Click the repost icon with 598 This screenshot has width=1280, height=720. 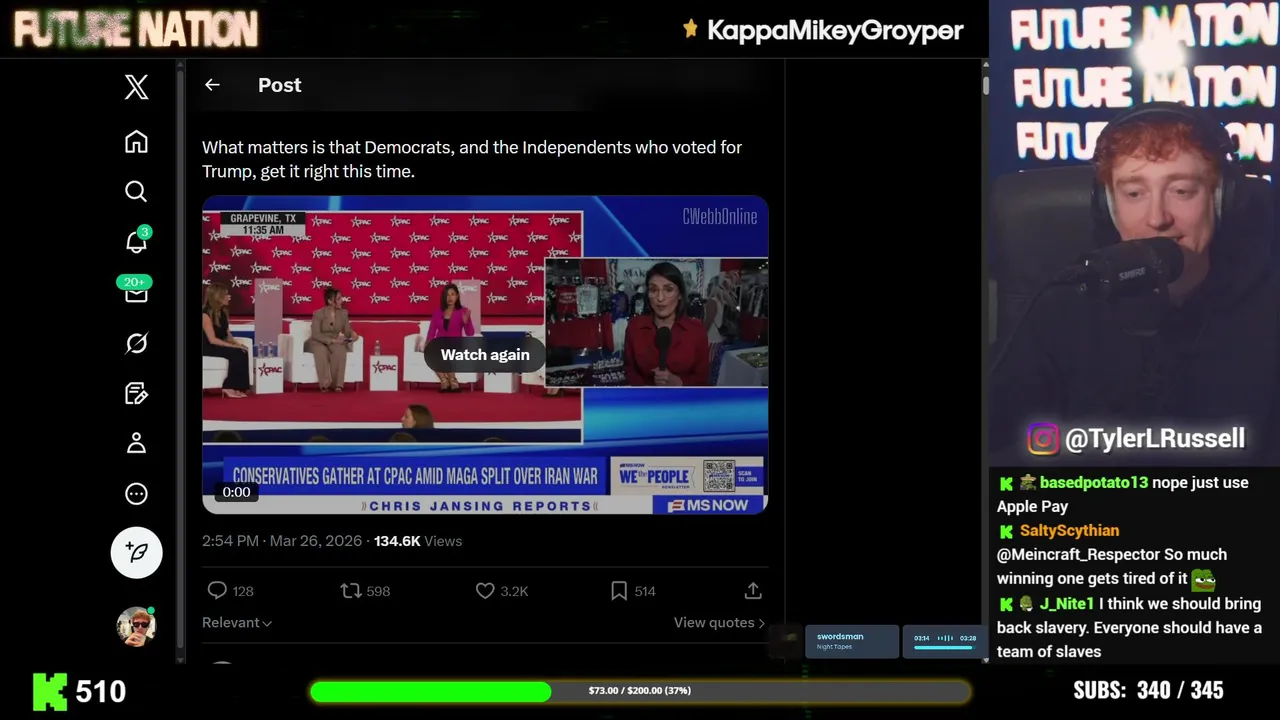click(x=350, y=591)
